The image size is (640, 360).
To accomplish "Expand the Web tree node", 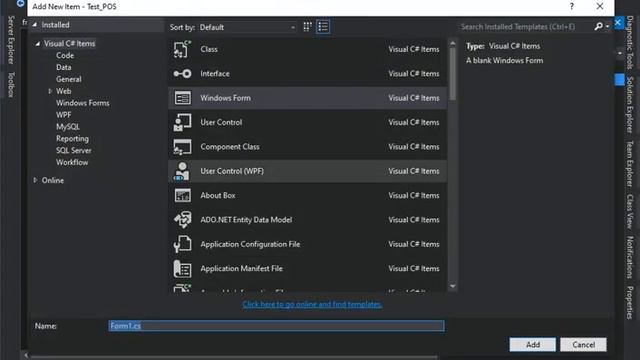I will [50, 91].
